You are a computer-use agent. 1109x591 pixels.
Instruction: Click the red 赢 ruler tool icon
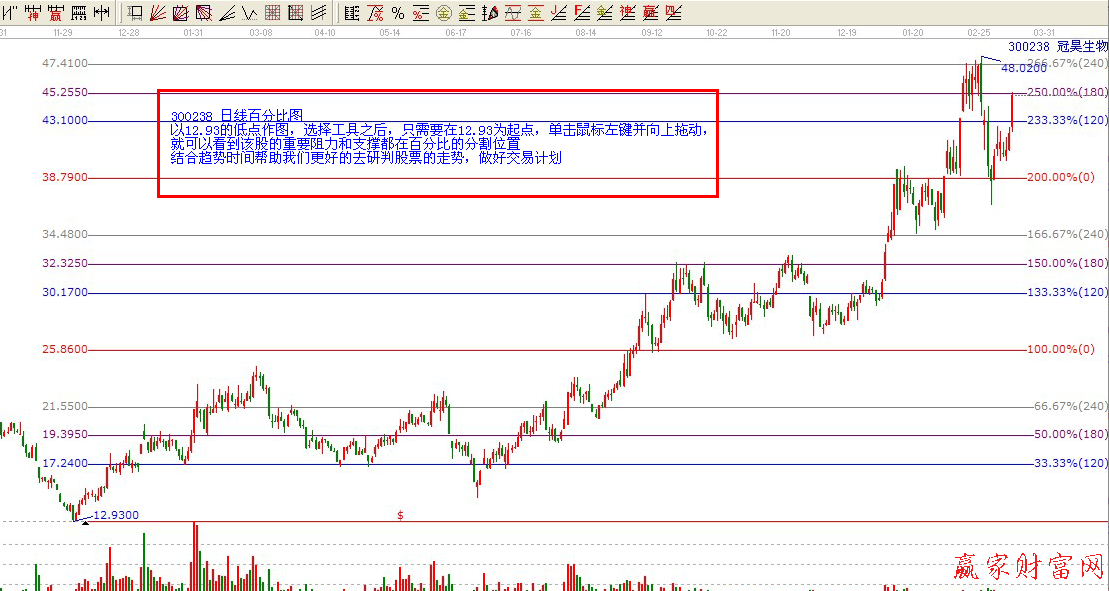[x=55, y=13]
